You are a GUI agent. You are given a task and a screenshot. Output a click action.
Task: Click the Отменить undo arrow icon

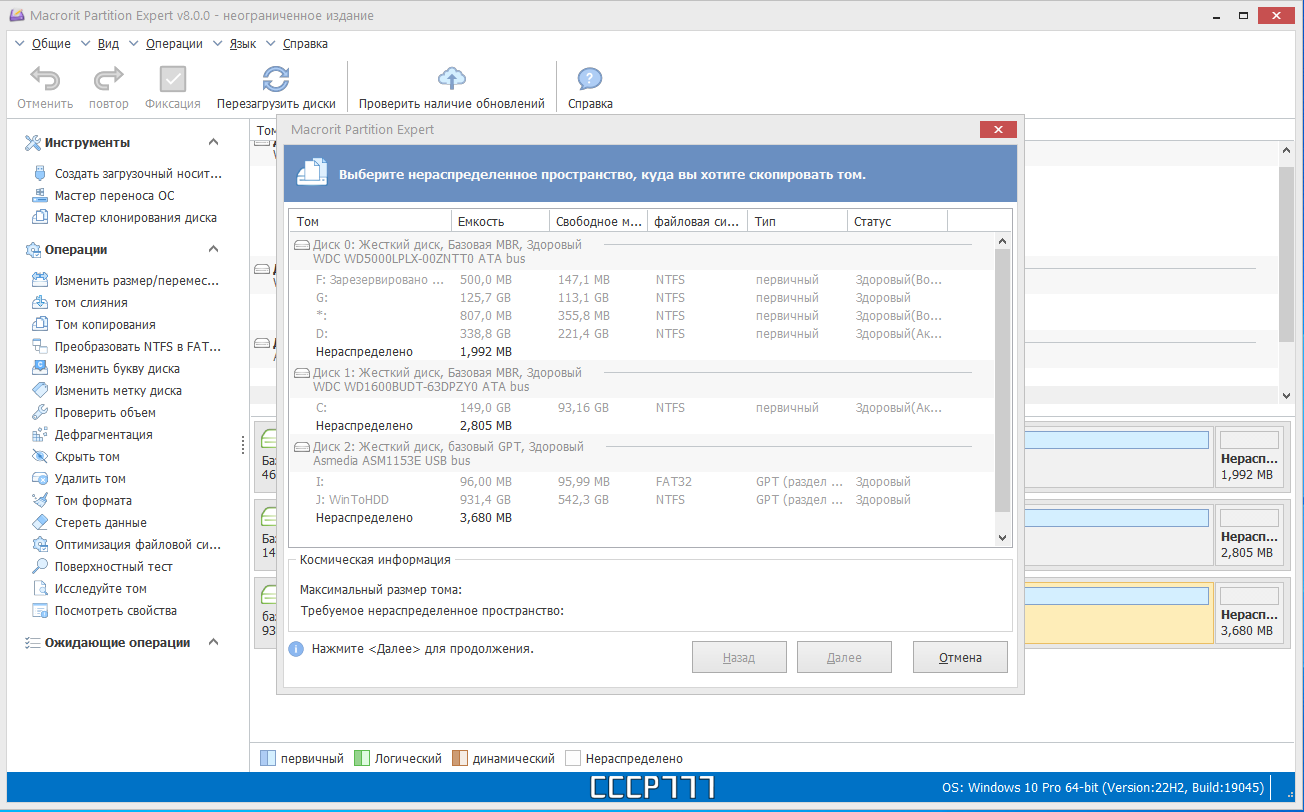pyautogui.click(x=45, y=79)
